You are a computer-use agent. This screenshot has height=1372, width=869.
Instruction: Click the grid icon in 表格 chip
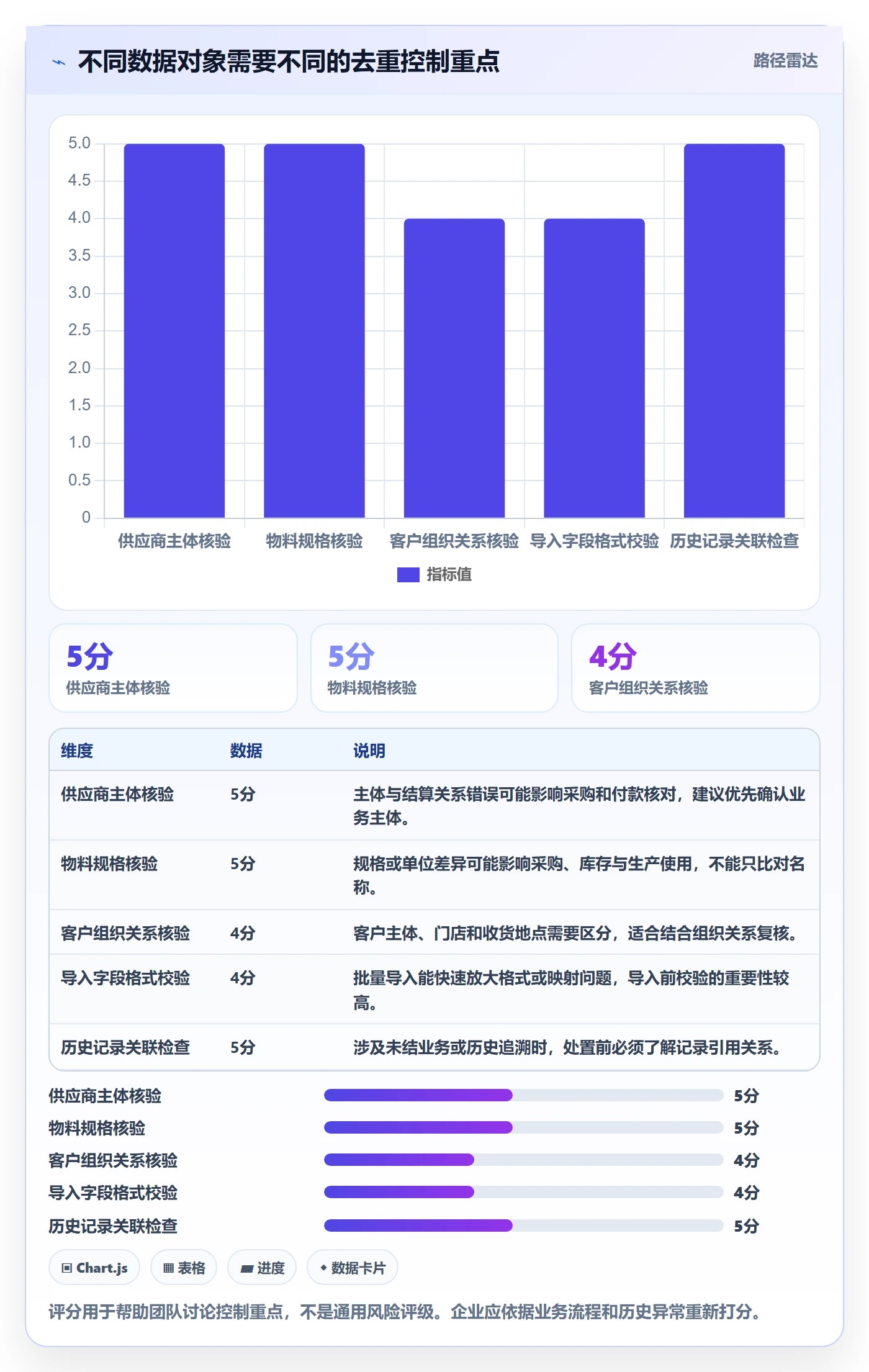point(168,1268)
